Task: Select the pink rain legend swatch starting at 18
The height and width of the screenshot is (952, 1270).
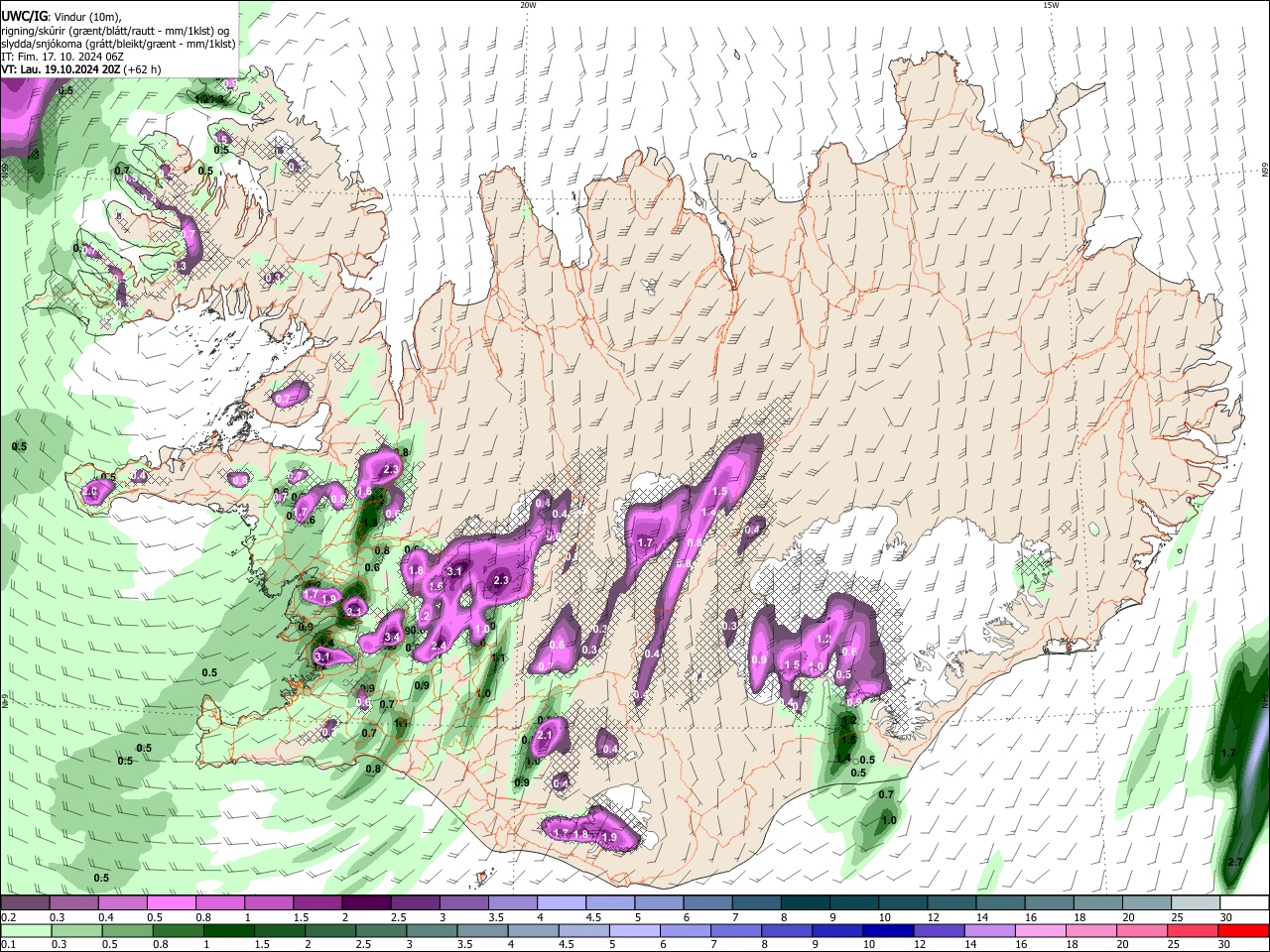Action: click(x=1091, y=930)
